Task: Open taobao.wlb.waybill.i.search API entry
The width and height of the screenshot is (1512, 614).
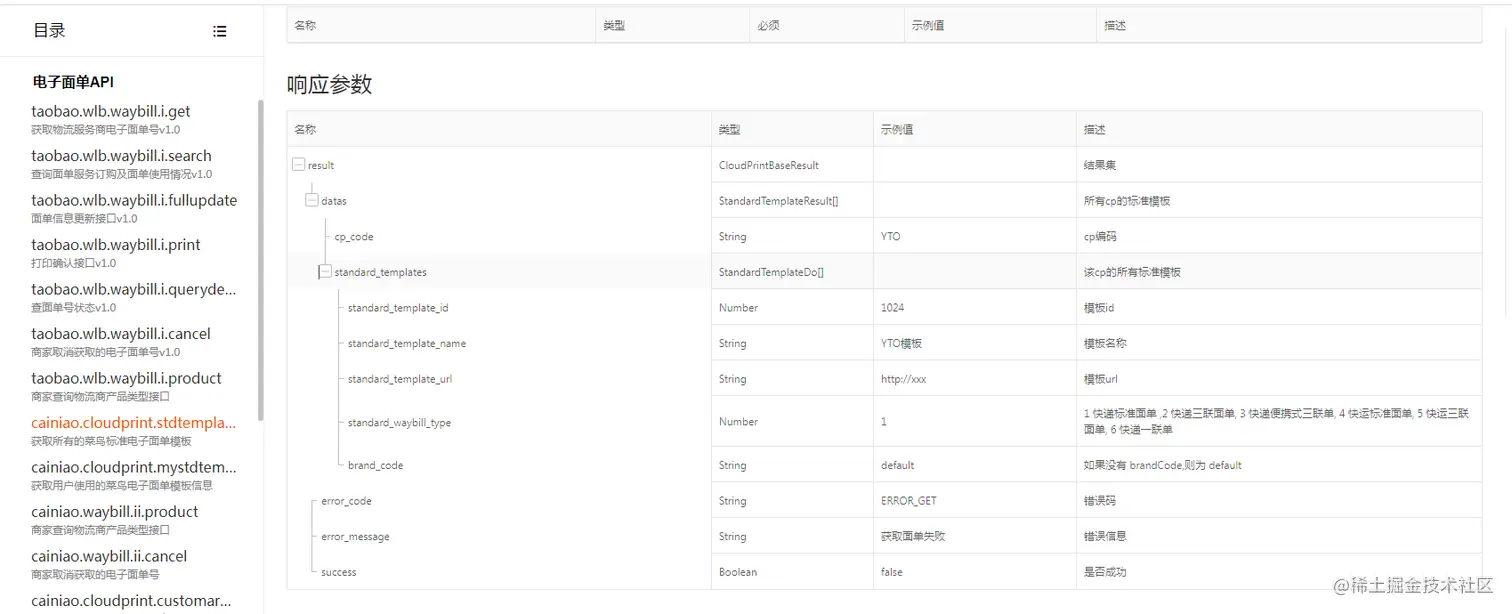Action: click(121, 155)
